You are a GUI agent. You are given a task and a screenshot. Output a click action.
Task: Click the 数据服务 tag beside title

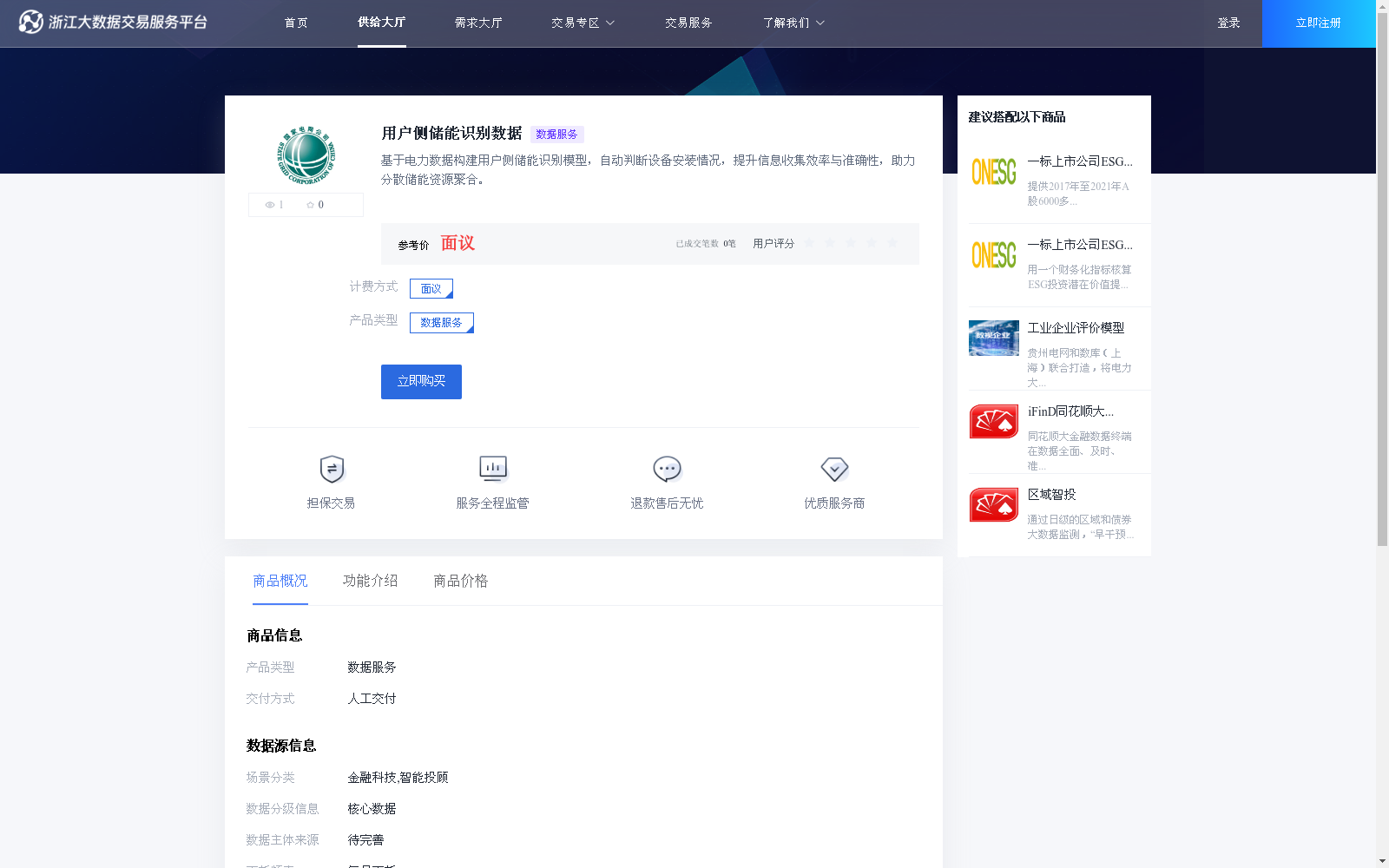tap(556, 135)
